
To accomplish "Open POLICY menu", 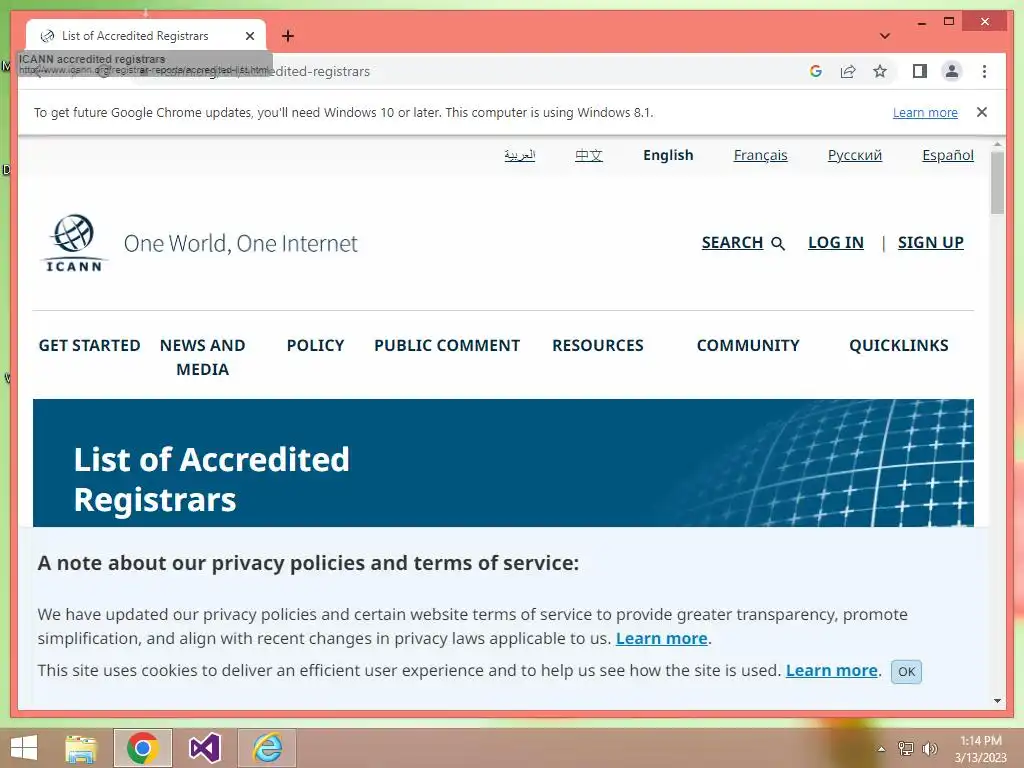I will (315, 345).
